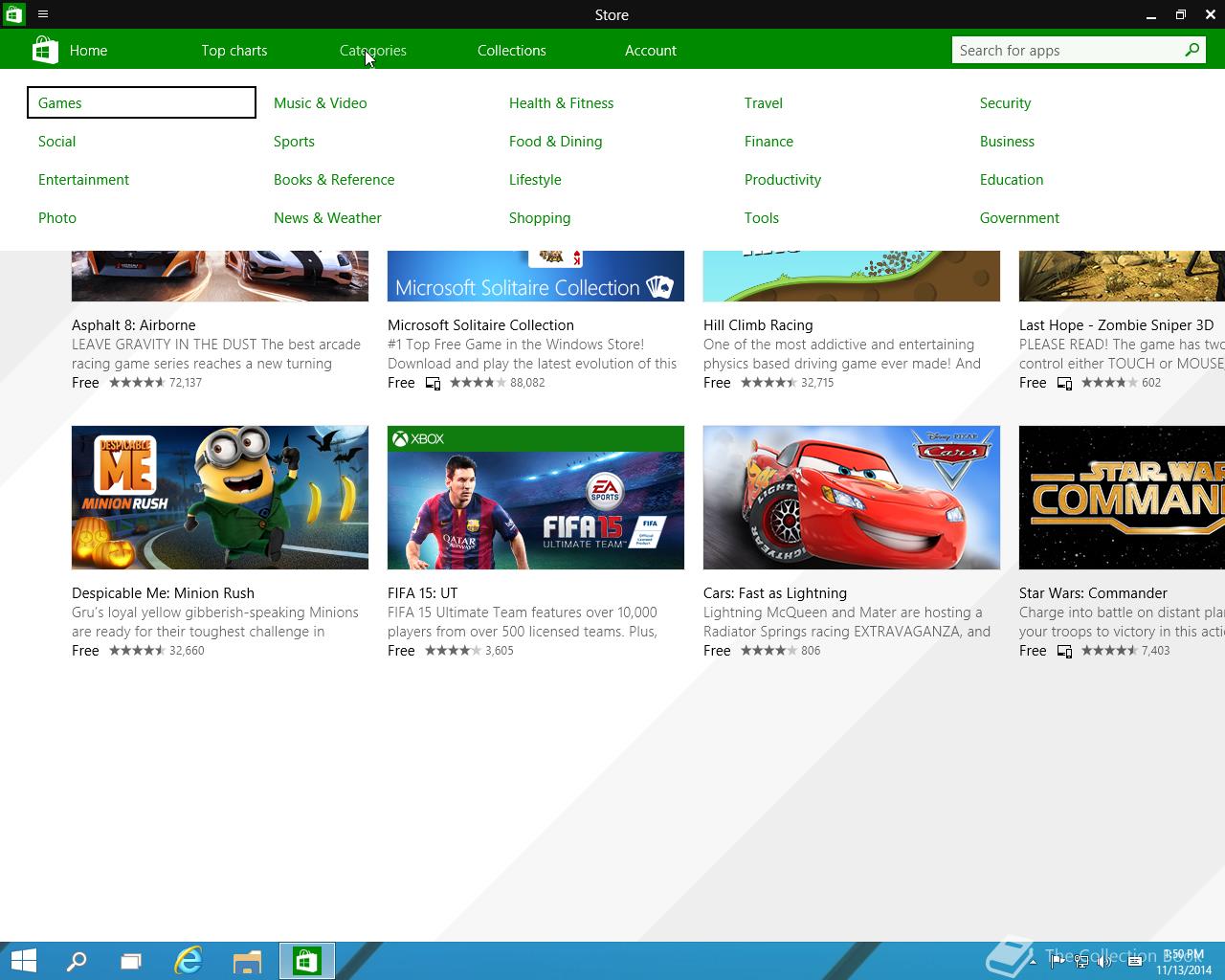Launch Internet Explorer from taskbar
The height and width of the screenshot is (980, 1225).
[189, 961]
